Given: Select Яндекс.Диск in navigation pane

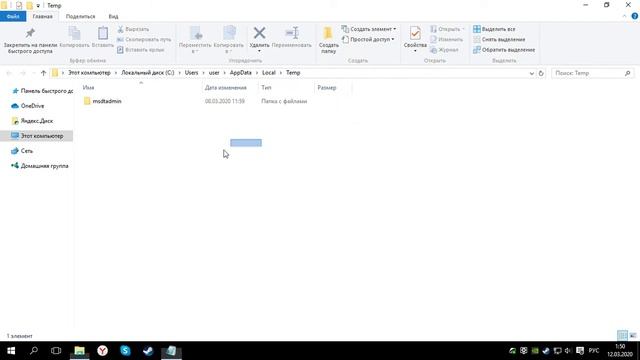Looking at the screenshot, I should 32,121.
